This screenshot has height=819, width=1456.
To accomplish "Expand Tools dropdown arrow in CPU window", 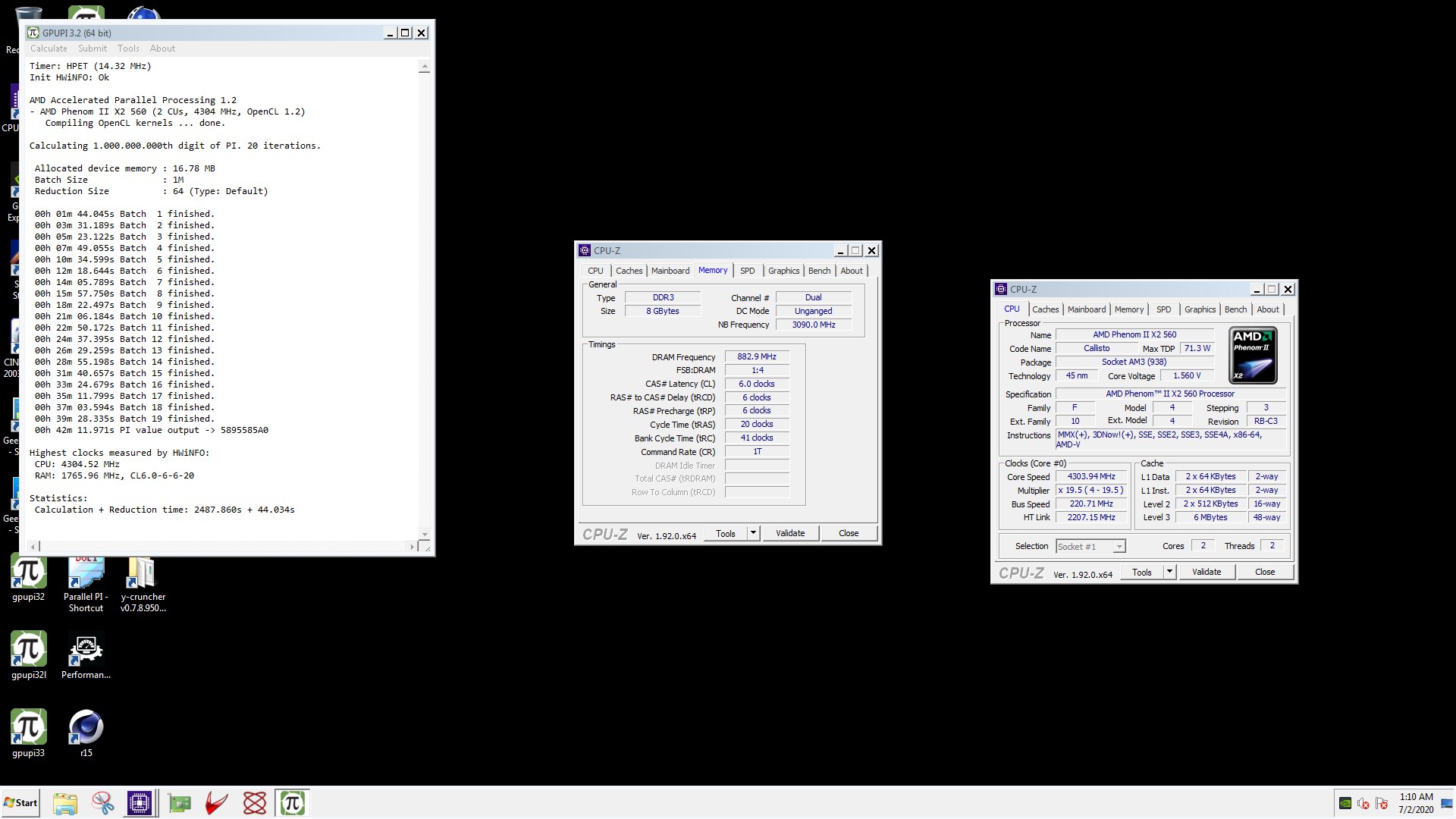I will 1169,572.
